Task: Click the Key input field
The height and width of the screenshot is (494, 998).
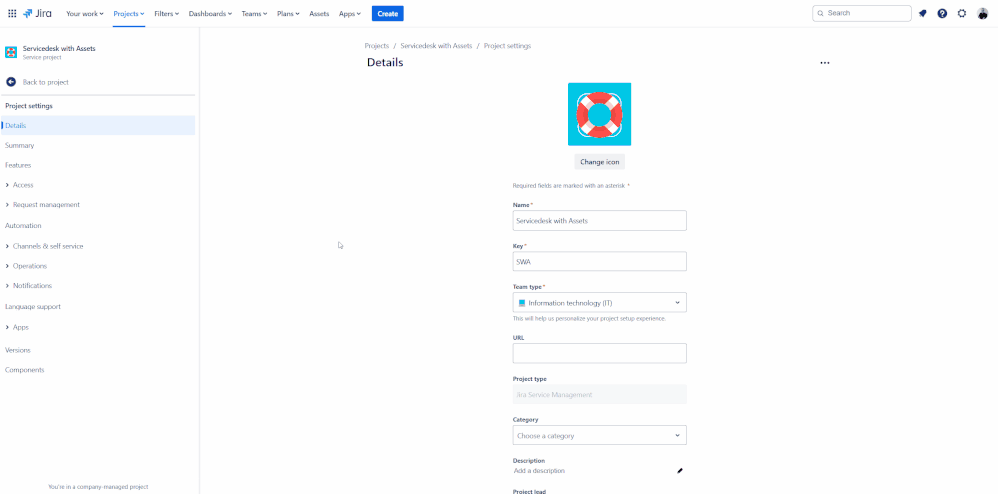Action: tap(600, 262)
